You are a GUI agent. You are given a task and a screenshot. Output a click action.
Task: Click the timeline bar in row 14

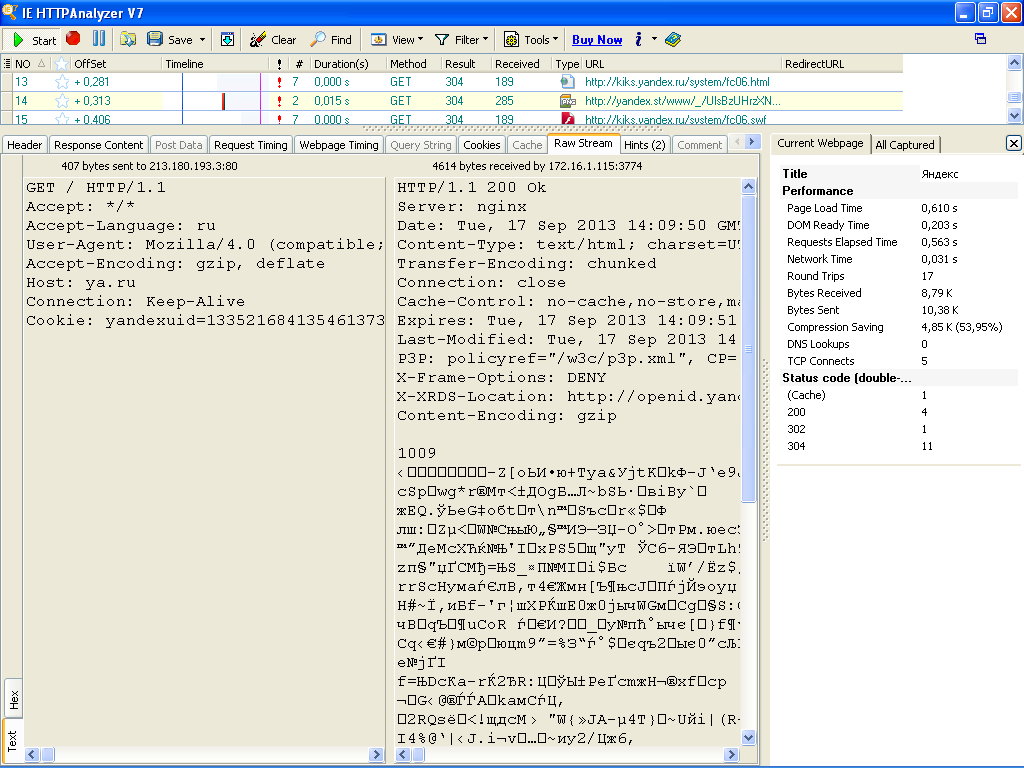tap(223, 101)
